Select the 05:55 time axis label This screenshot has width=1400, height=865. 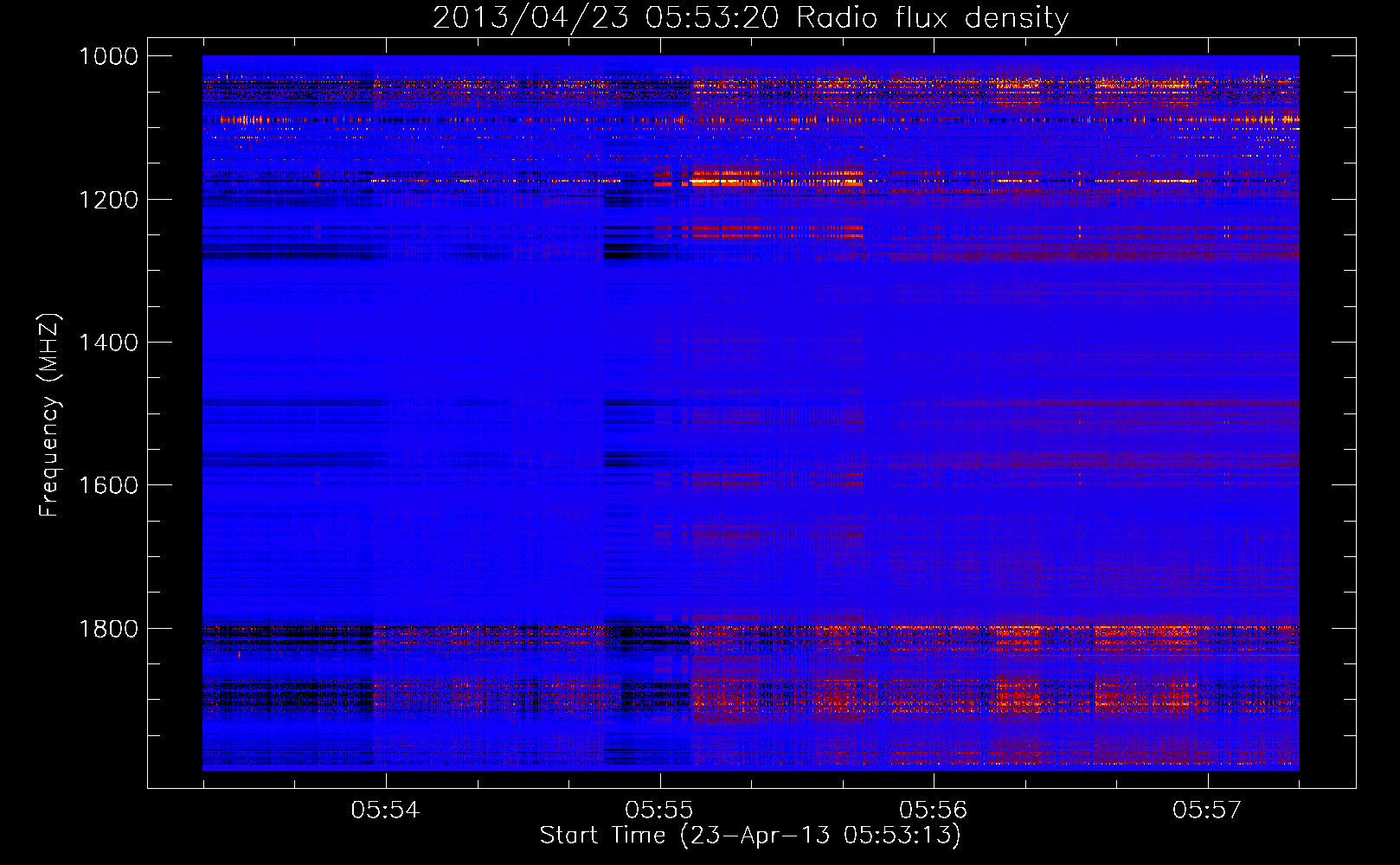[659, 810]
